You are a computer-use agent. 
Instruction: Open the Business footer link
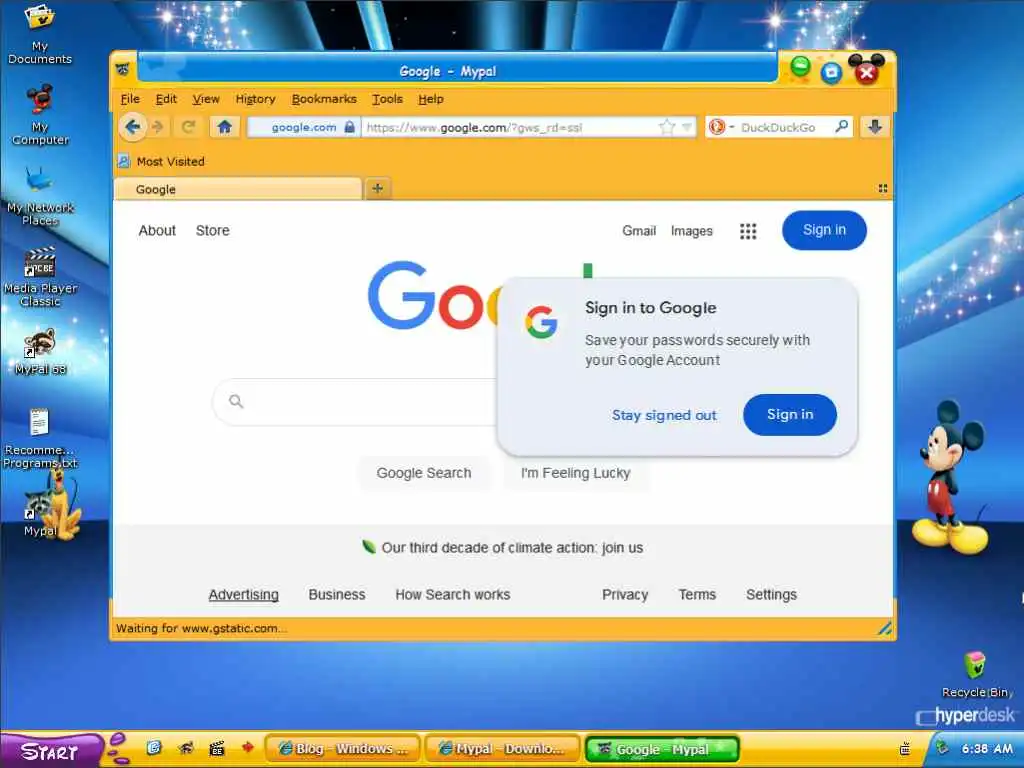tap(337, 594)
